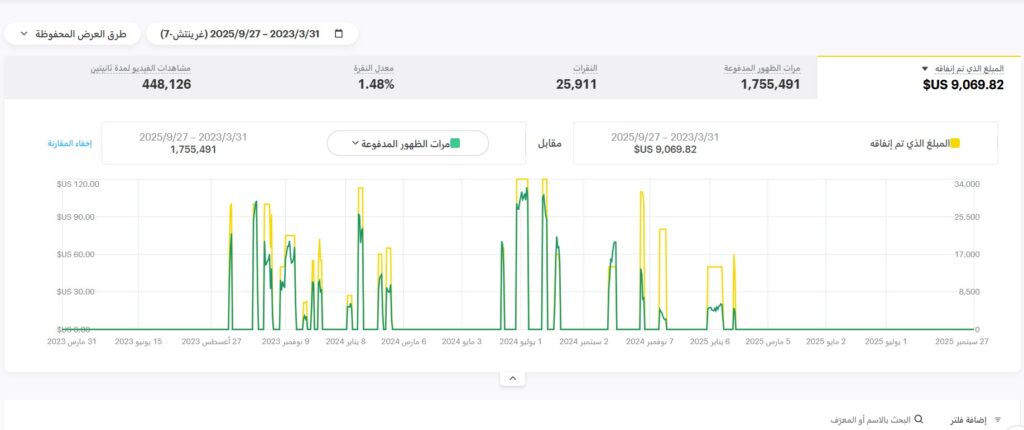Screen dimensions: 1024x430
Task: Collapse the chart with the chevron-up button
Action: pos(512,378)
